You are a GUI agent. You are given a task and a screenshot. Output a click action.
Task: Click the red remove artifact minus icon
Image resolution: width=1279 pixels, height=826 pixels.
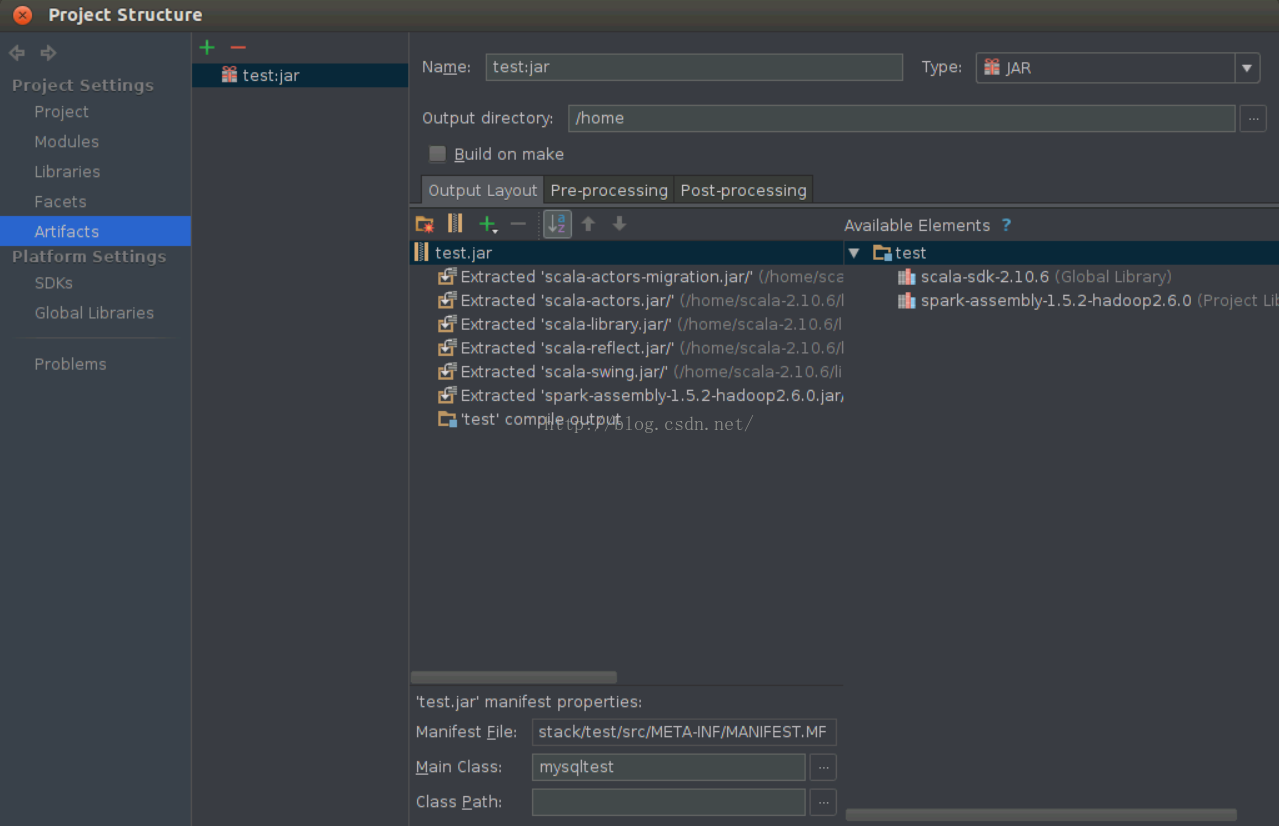coord(238,47)
